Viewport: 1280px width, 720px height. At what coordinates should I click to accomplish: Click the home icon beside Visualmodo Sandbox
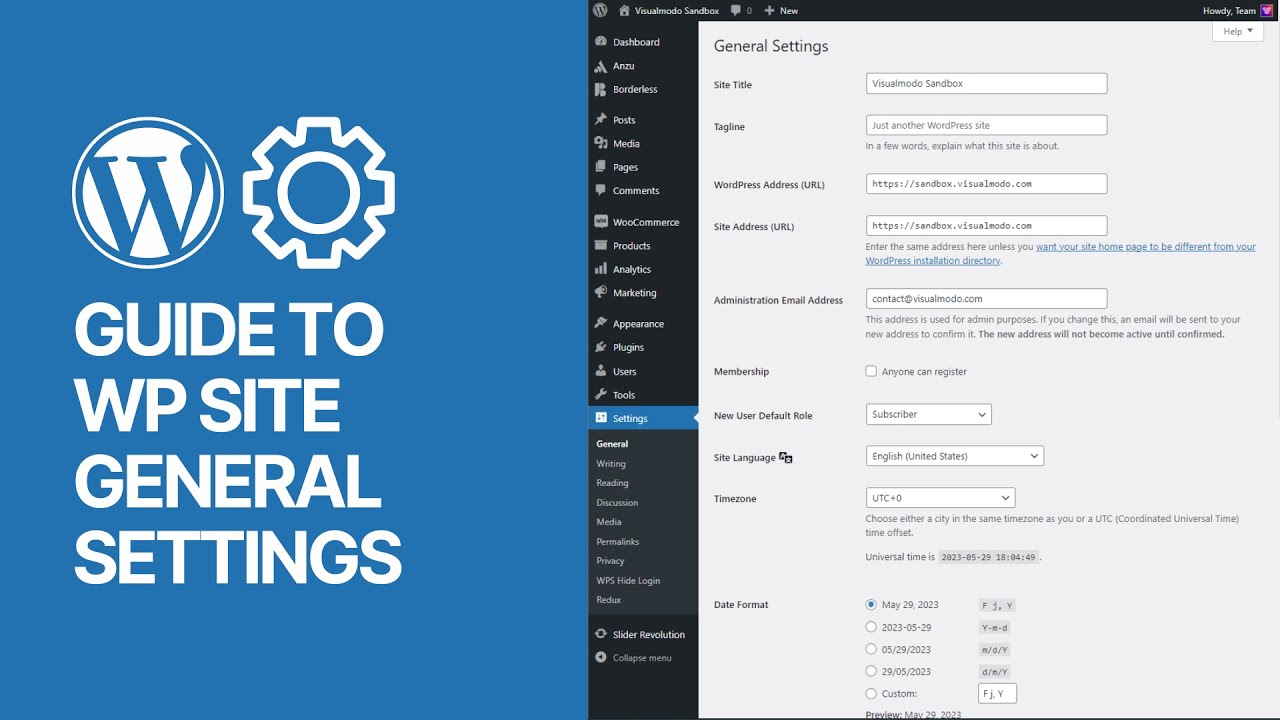[625, 10]
